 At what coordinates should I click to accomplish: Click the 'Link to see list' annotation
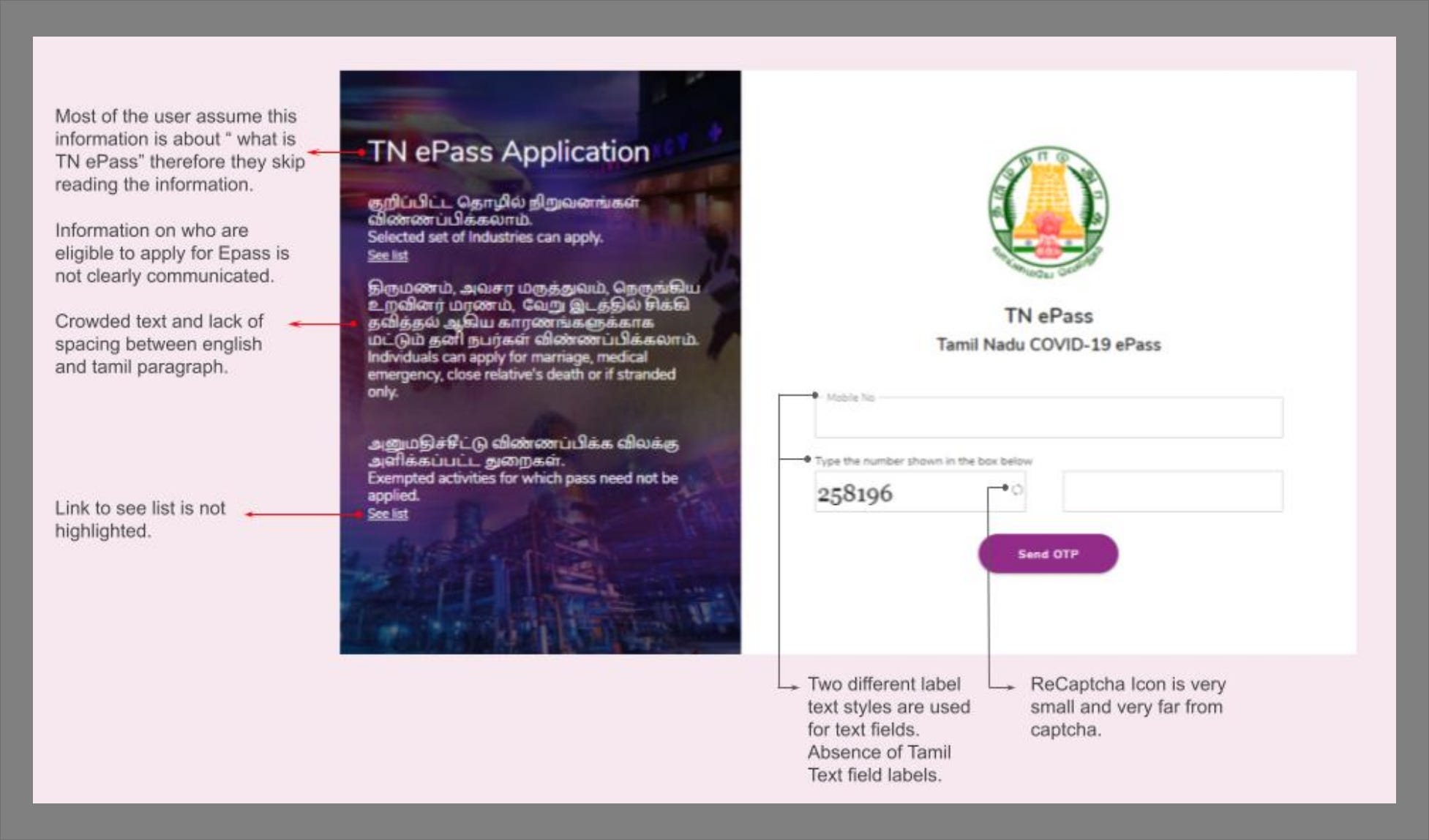140,520
